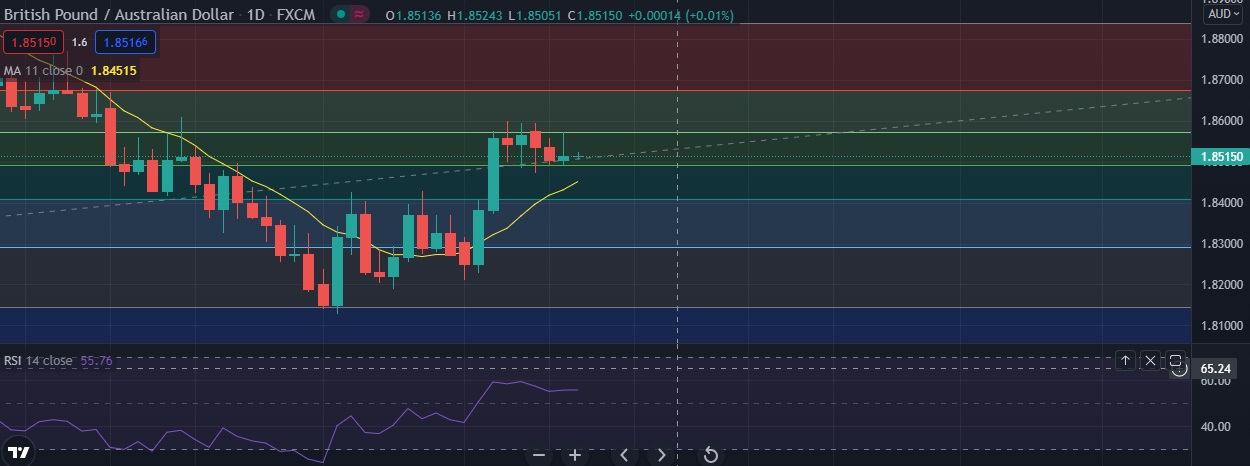Select the MA 11 close indicator legend

[x=43, y=71]
